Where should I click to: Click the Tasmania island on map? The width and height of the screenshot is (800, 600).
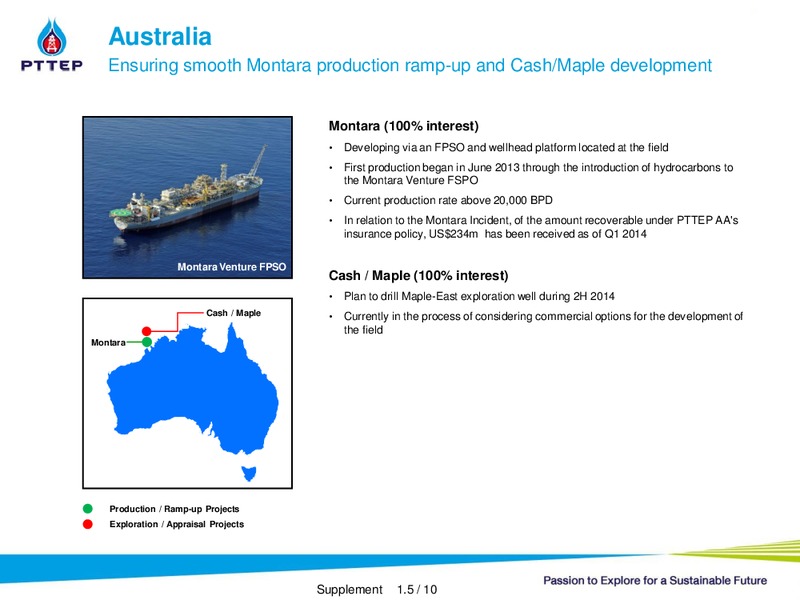249,473
